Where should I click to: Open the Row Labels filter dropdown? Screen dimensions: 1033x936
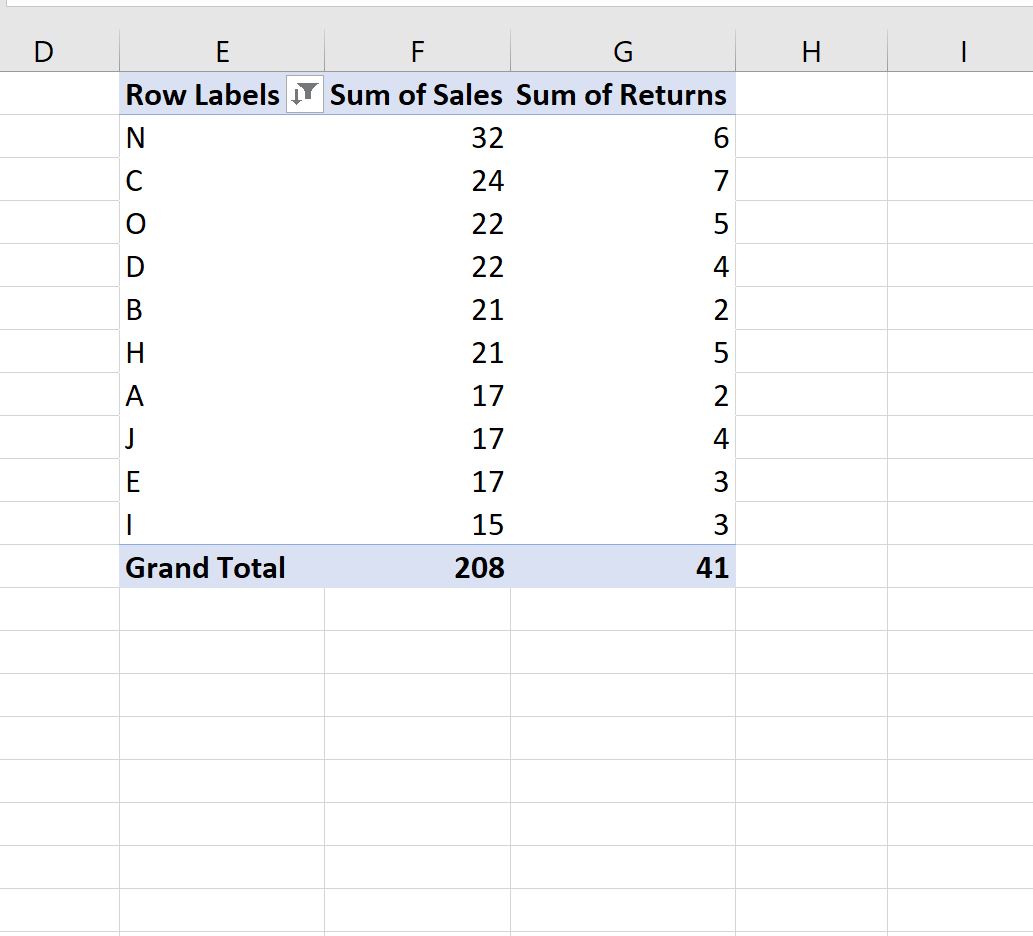304,94
